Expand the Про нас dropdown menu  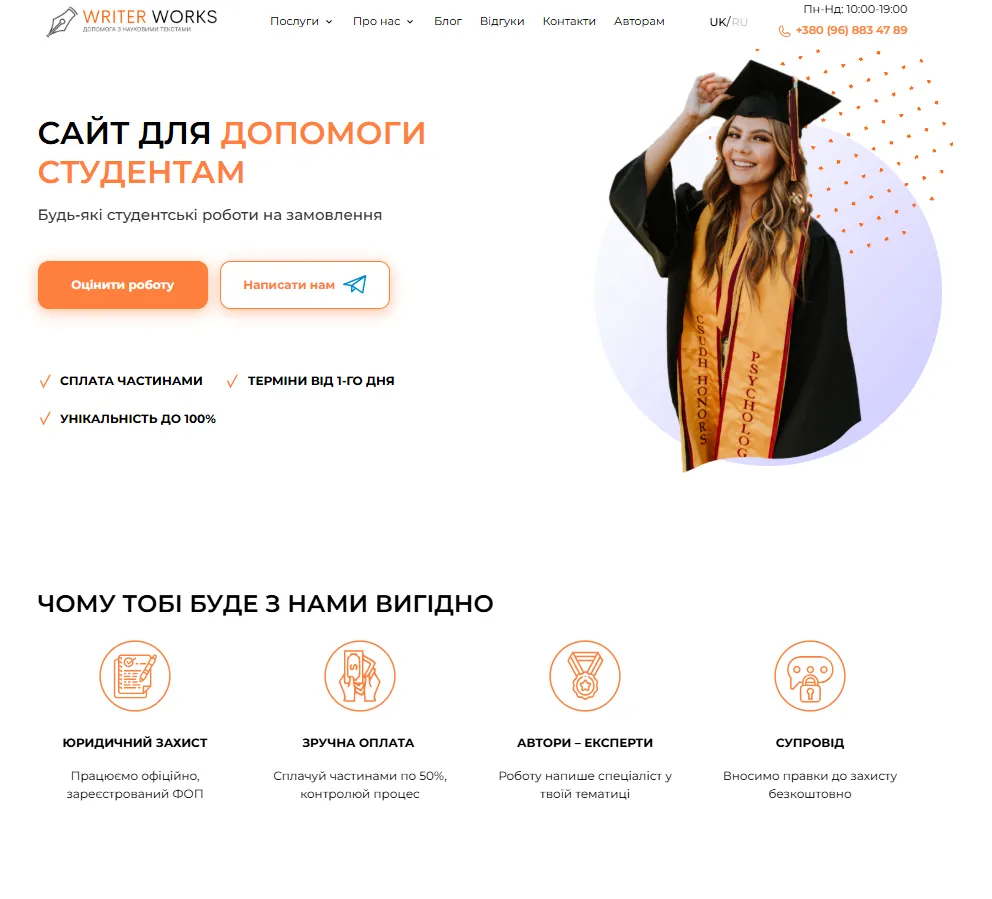383,22
